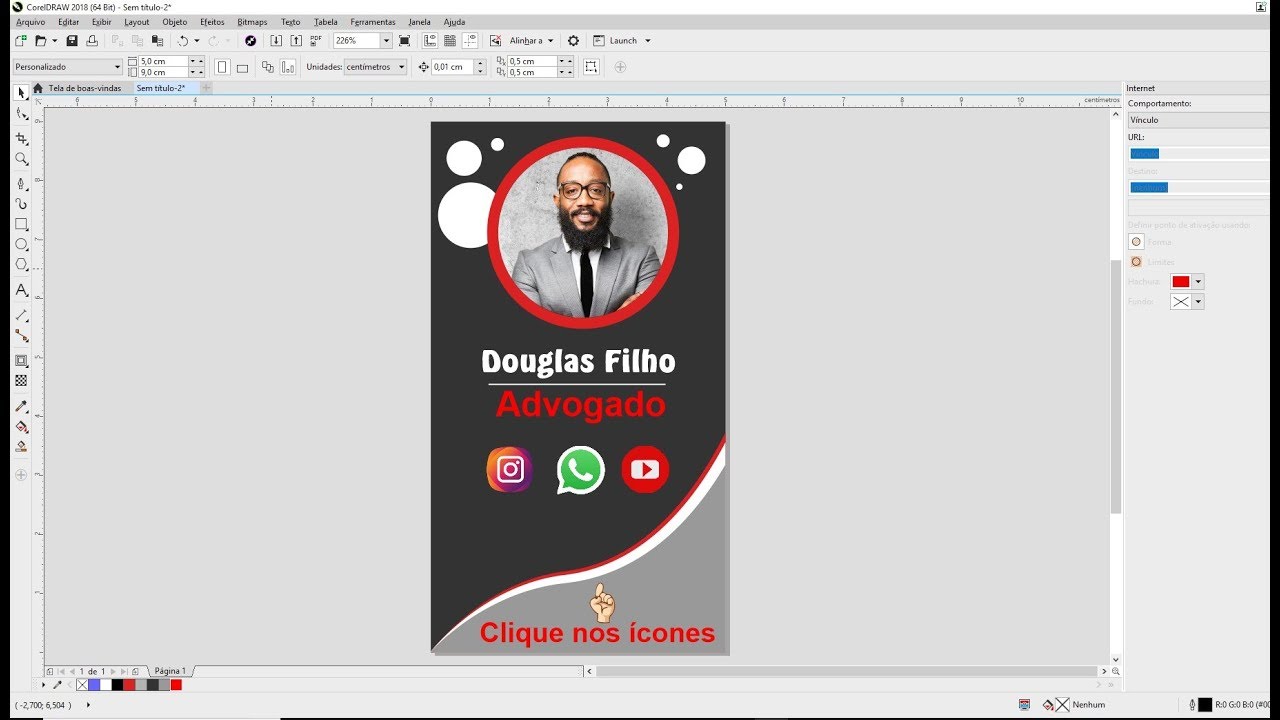
Task: Select the Interactive Fill tool
Action: pyautogui.click(x=21, y=426)
